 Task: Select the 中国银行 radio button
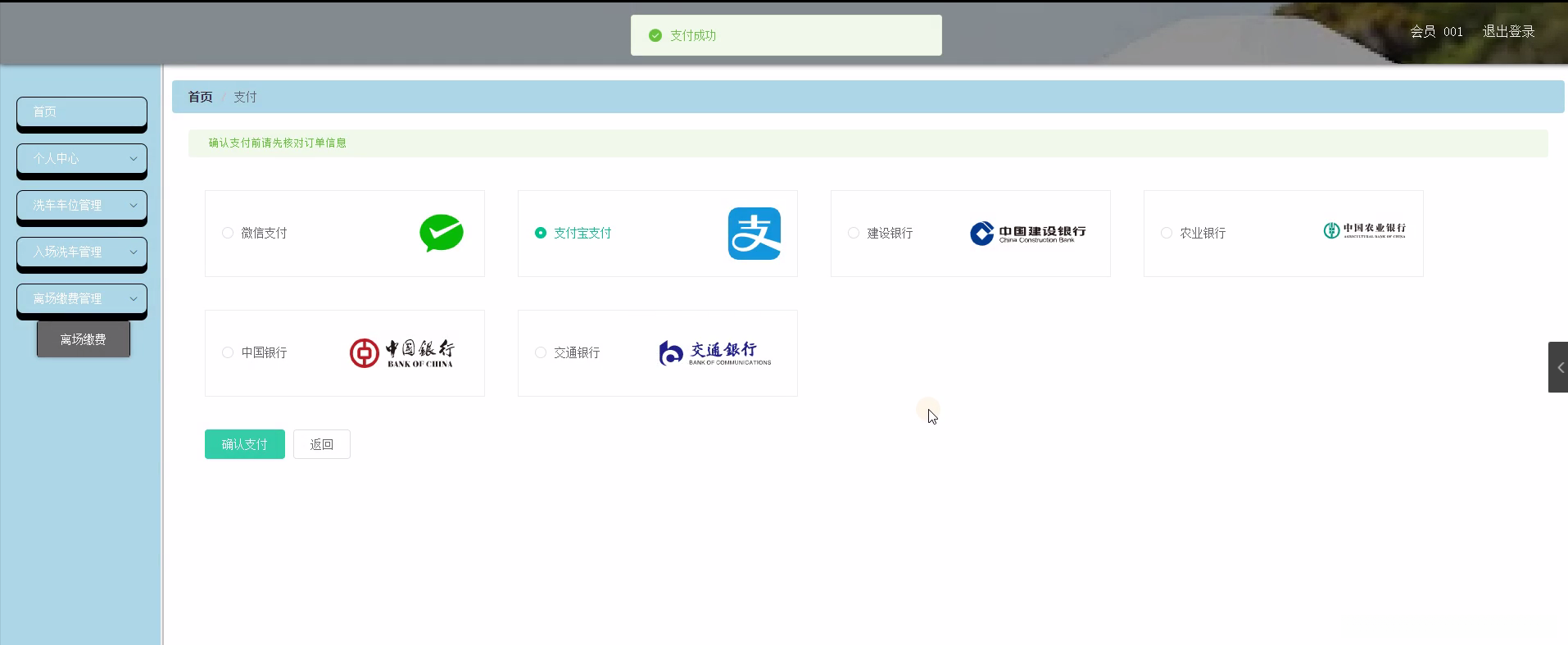coord(228,352)
